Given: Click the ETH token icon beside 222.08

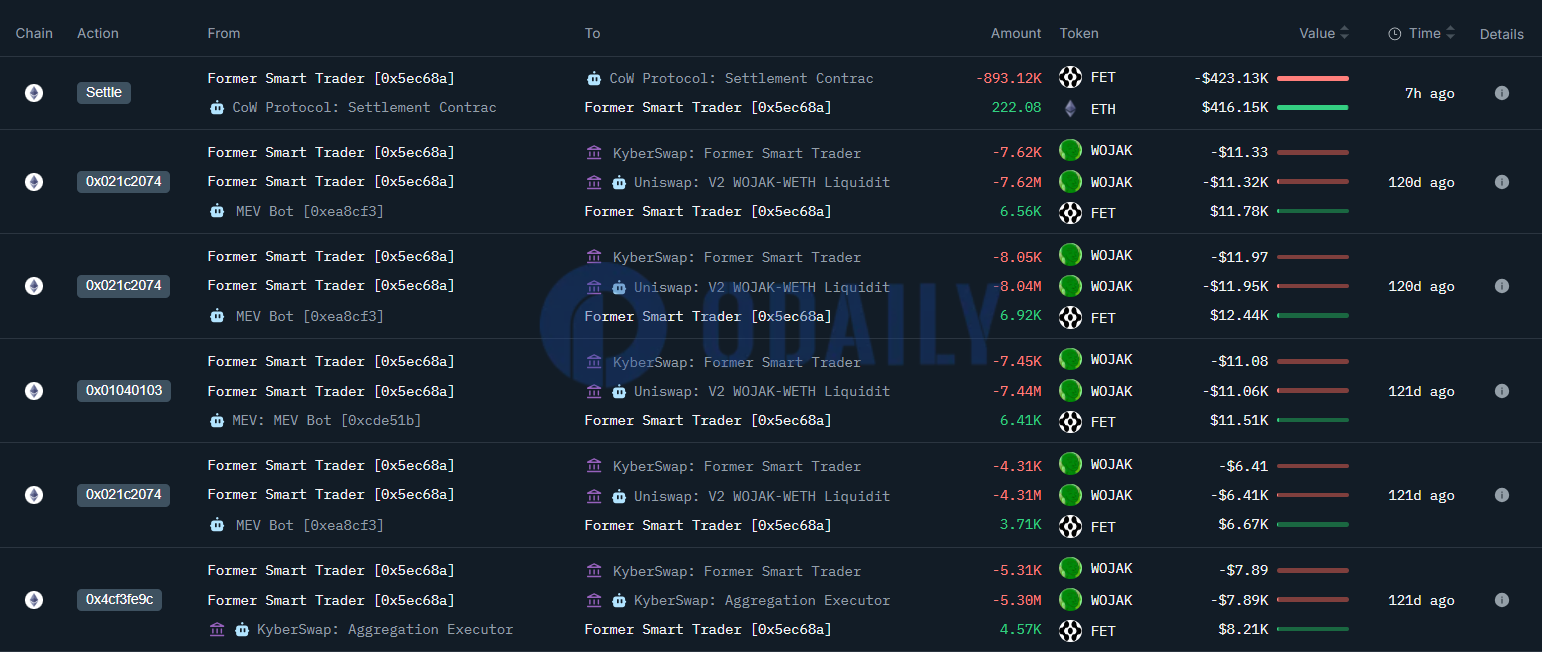Looking at the screenshot, I should click(1071, 108).
